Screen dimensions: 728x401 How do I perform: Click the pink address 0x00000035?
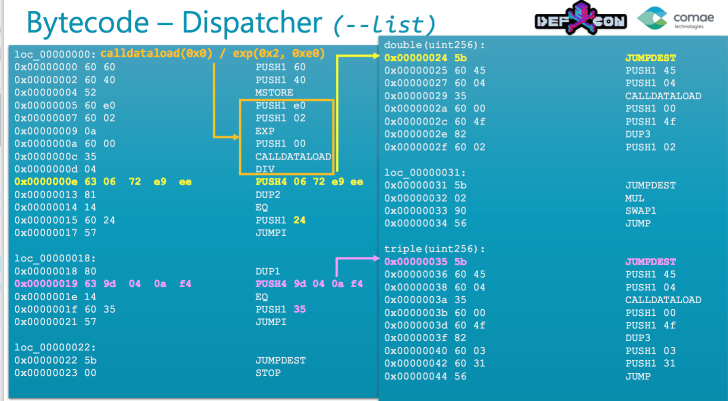[416, 262]
